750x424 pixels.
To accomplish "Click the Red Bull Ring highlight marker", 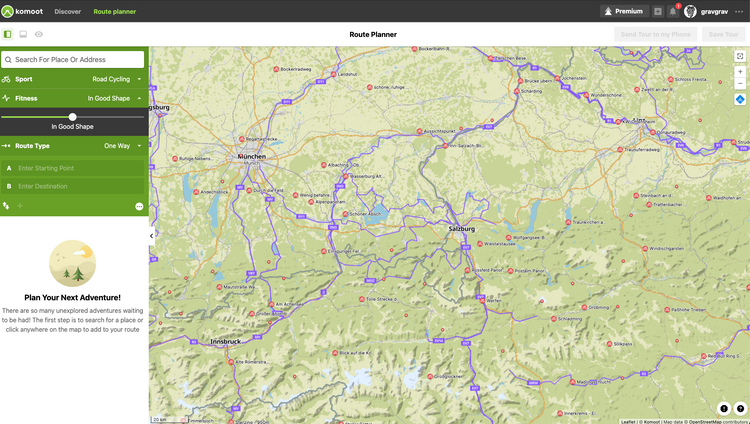I will (x=704, y=356).
